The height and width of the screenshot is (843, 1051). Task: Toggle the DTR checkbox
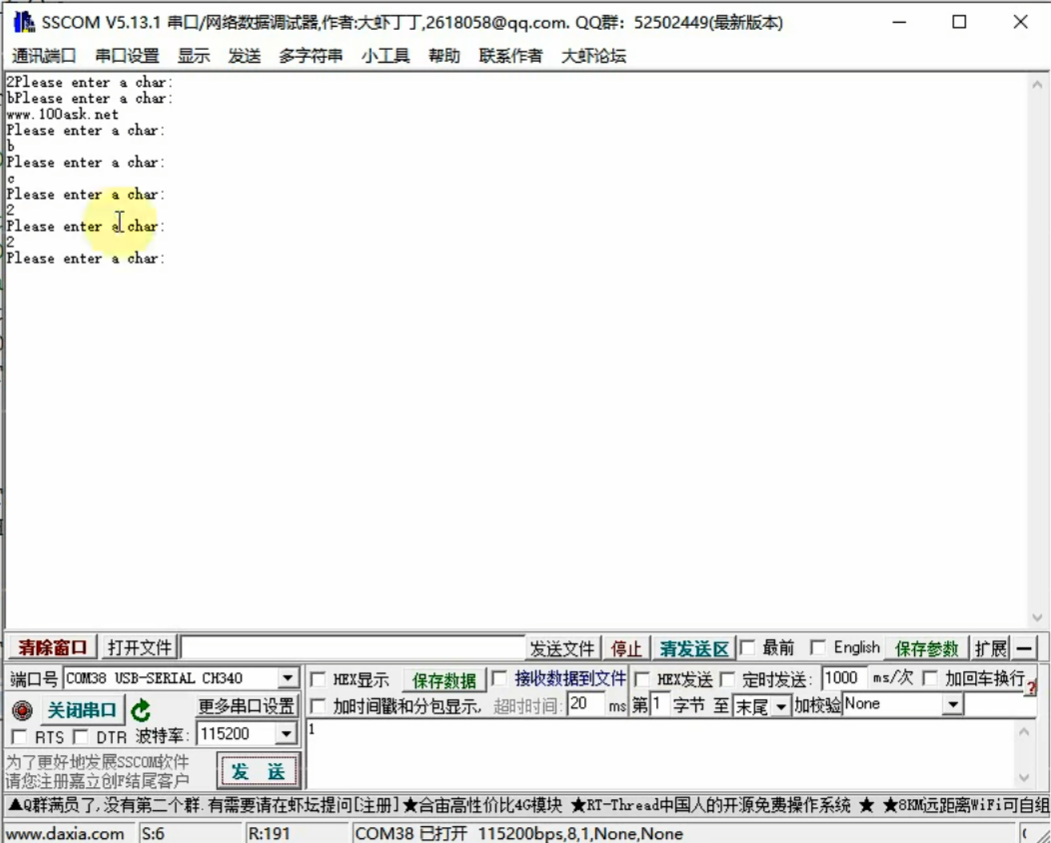pyautogui.click(x=80, y=737)
